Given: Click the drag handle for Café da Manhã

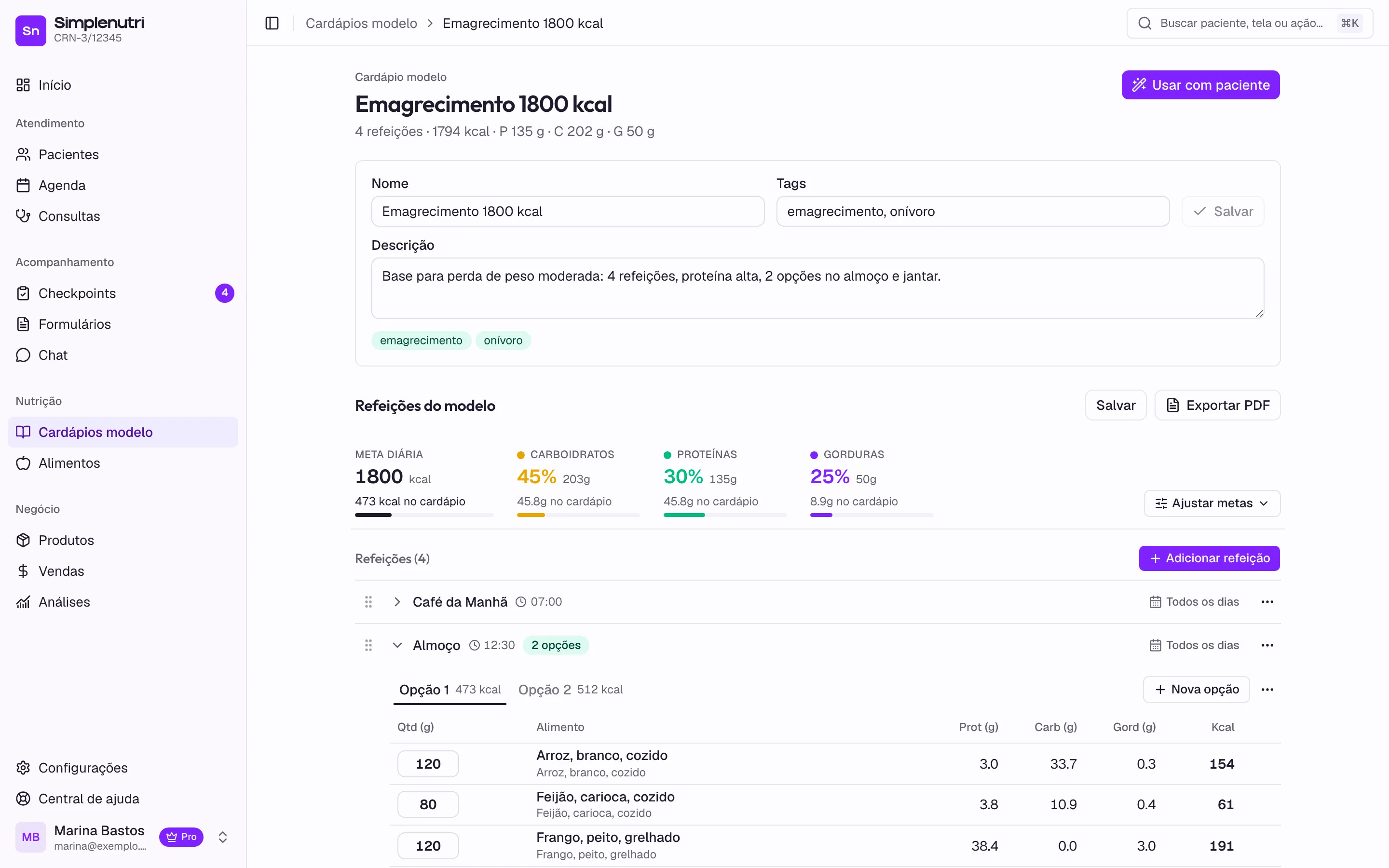Looking at the screenshot, I should [x=368, y=602].
